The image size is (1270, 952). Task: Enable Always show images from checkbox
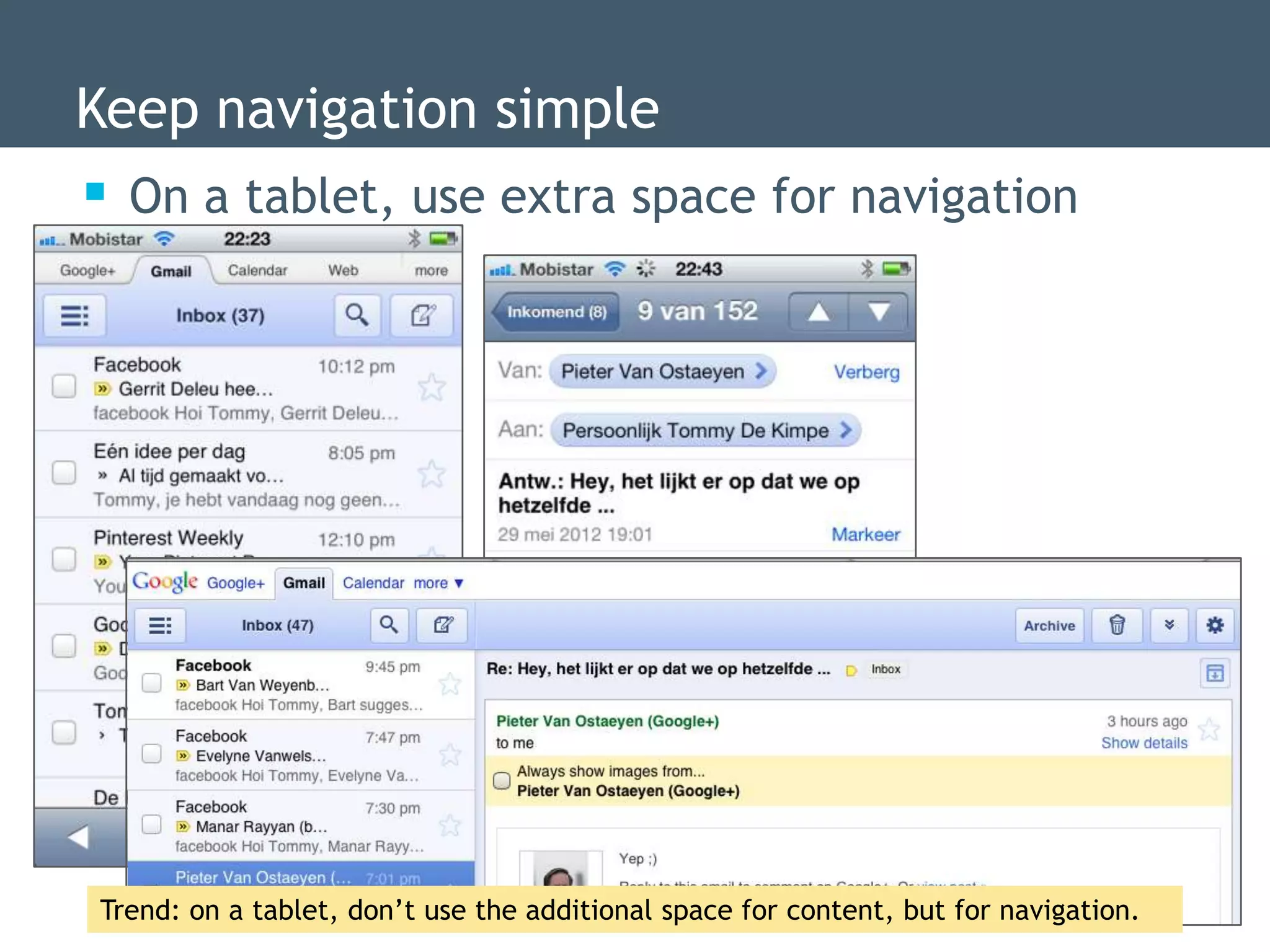tap(502, 780)
